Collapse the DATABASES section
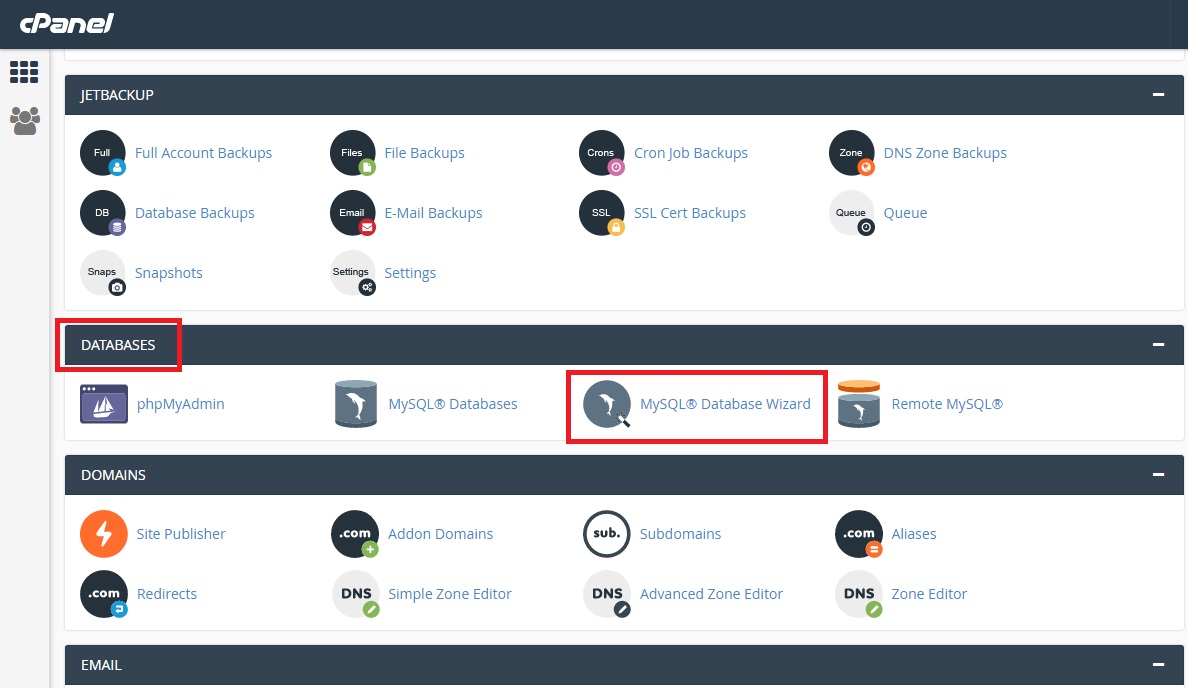Viewport: 1188px width, 688px height. tap(1158, 345)
